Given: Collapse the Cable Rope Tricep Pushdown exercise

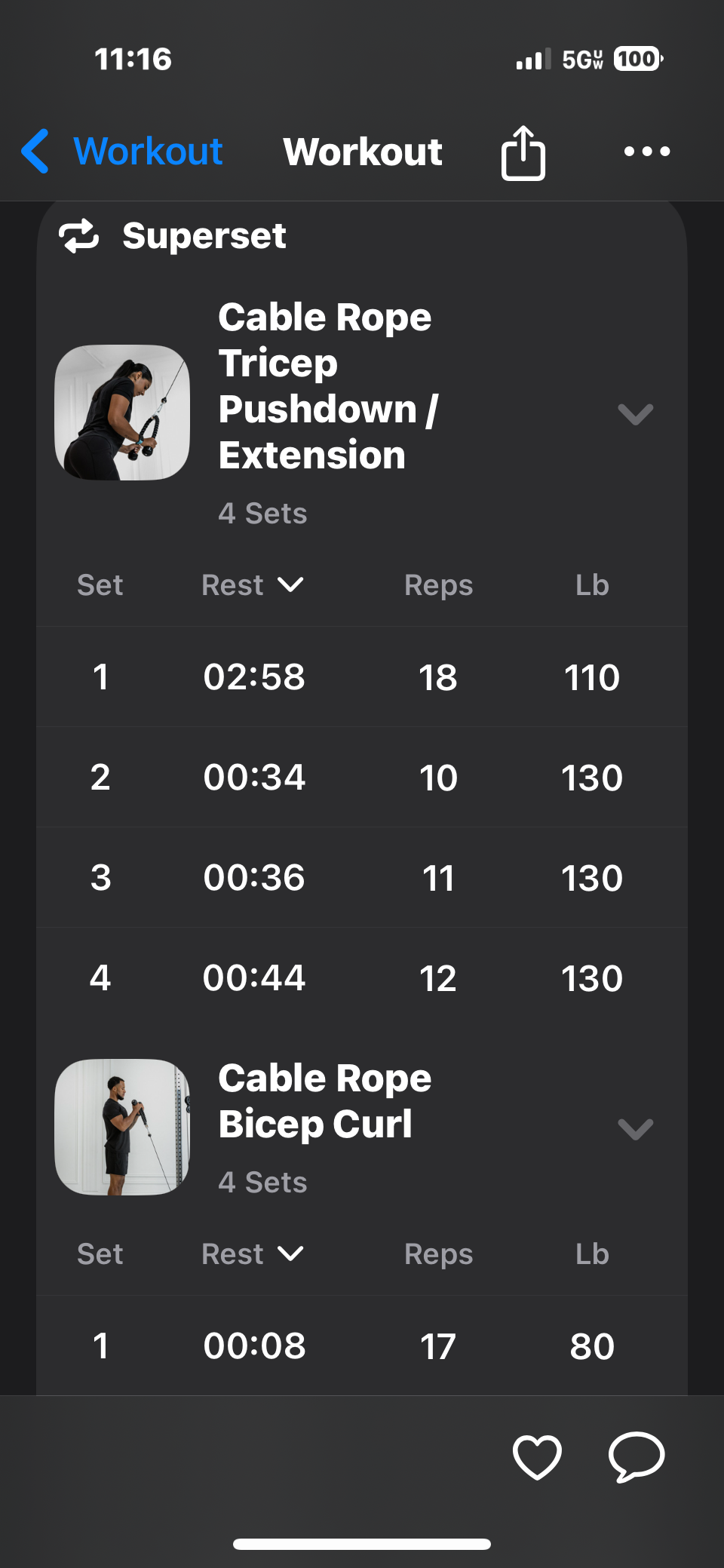Looking at the screenshot, I should [x=635, y=413].
